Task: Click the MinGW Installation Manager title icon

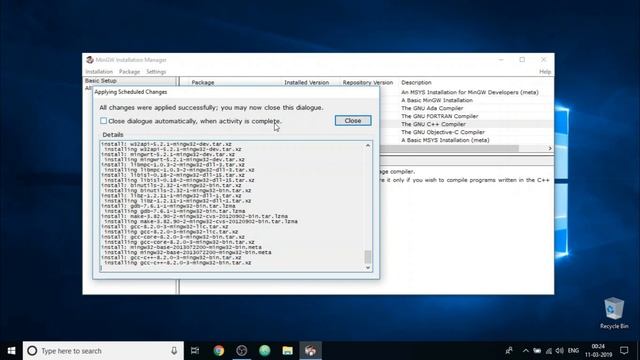Action: tap(90, 60)
